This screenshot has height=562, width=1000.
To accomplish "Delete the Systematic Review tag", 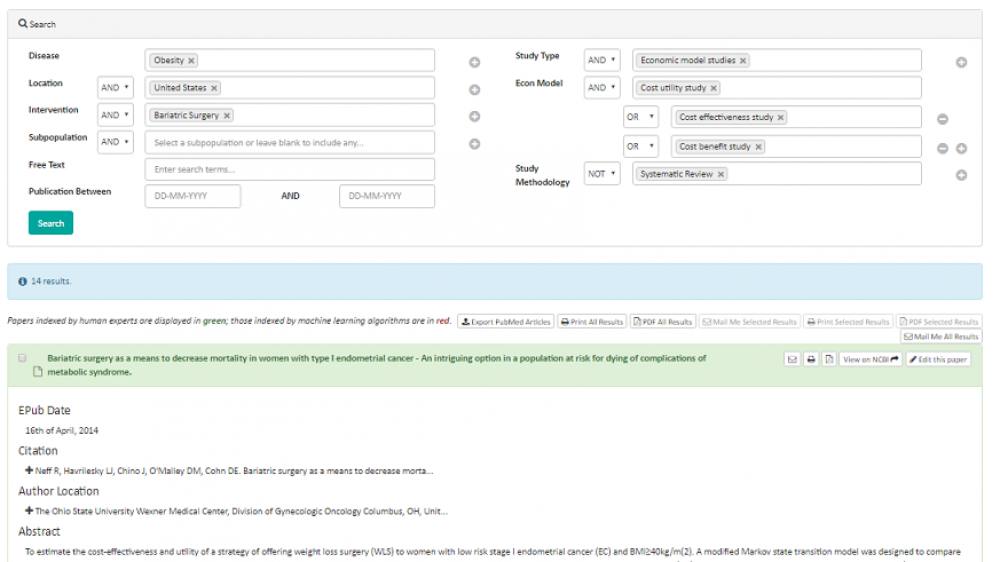I will pyautogui.click(x=721, y=174).
